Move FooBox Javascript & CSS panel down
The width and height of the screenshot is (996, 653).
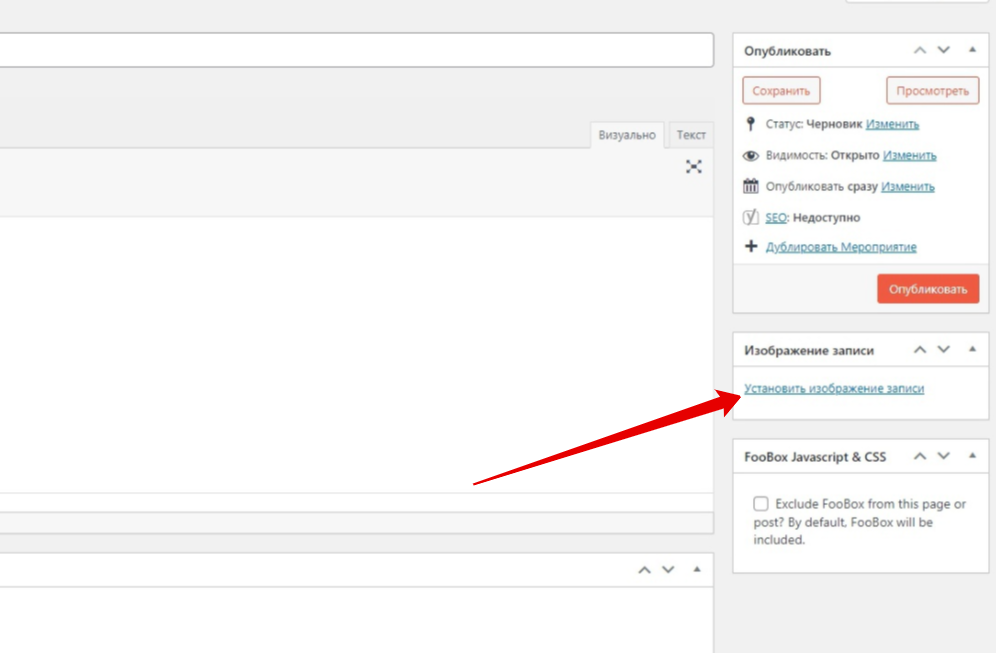tap(944, 456)
